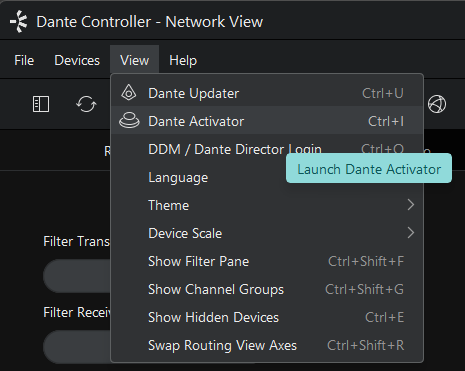Click the Dante Controller logo icon
Viewport: 465px width, 371px height.
click(19, 22)
